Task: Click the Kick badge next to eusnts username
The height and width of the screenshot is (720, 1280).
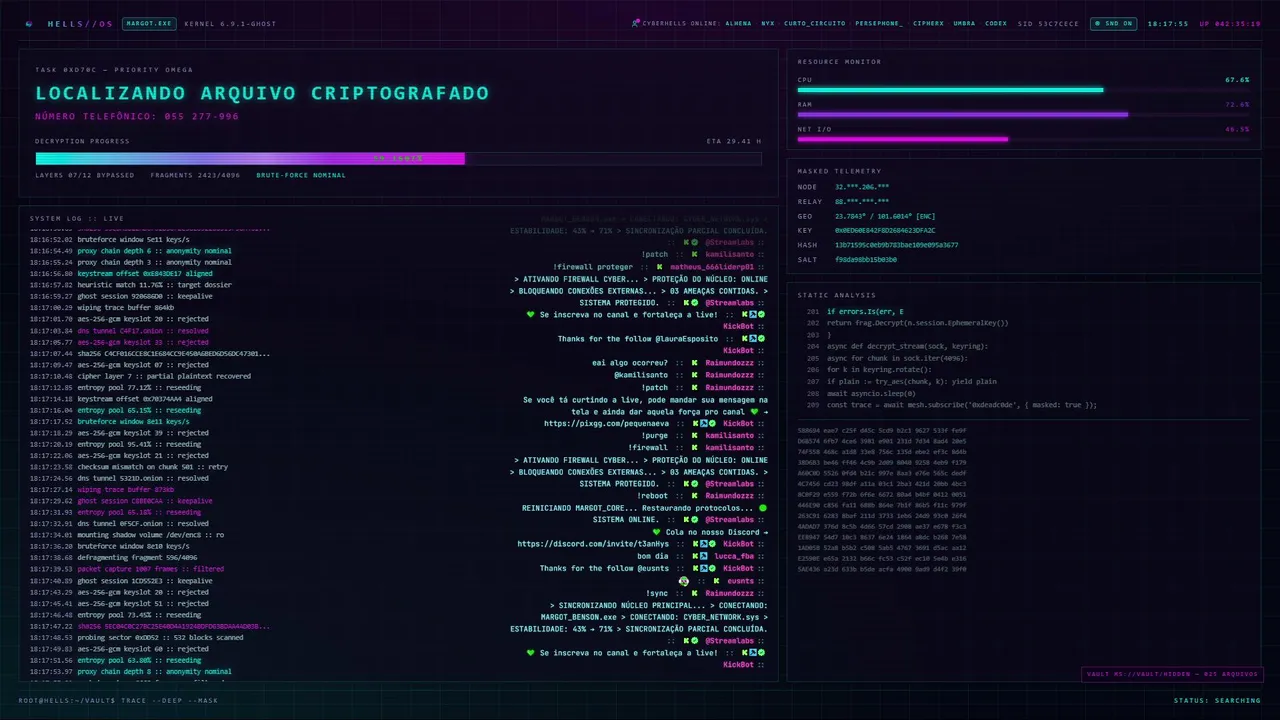Action: coord(717,580)
